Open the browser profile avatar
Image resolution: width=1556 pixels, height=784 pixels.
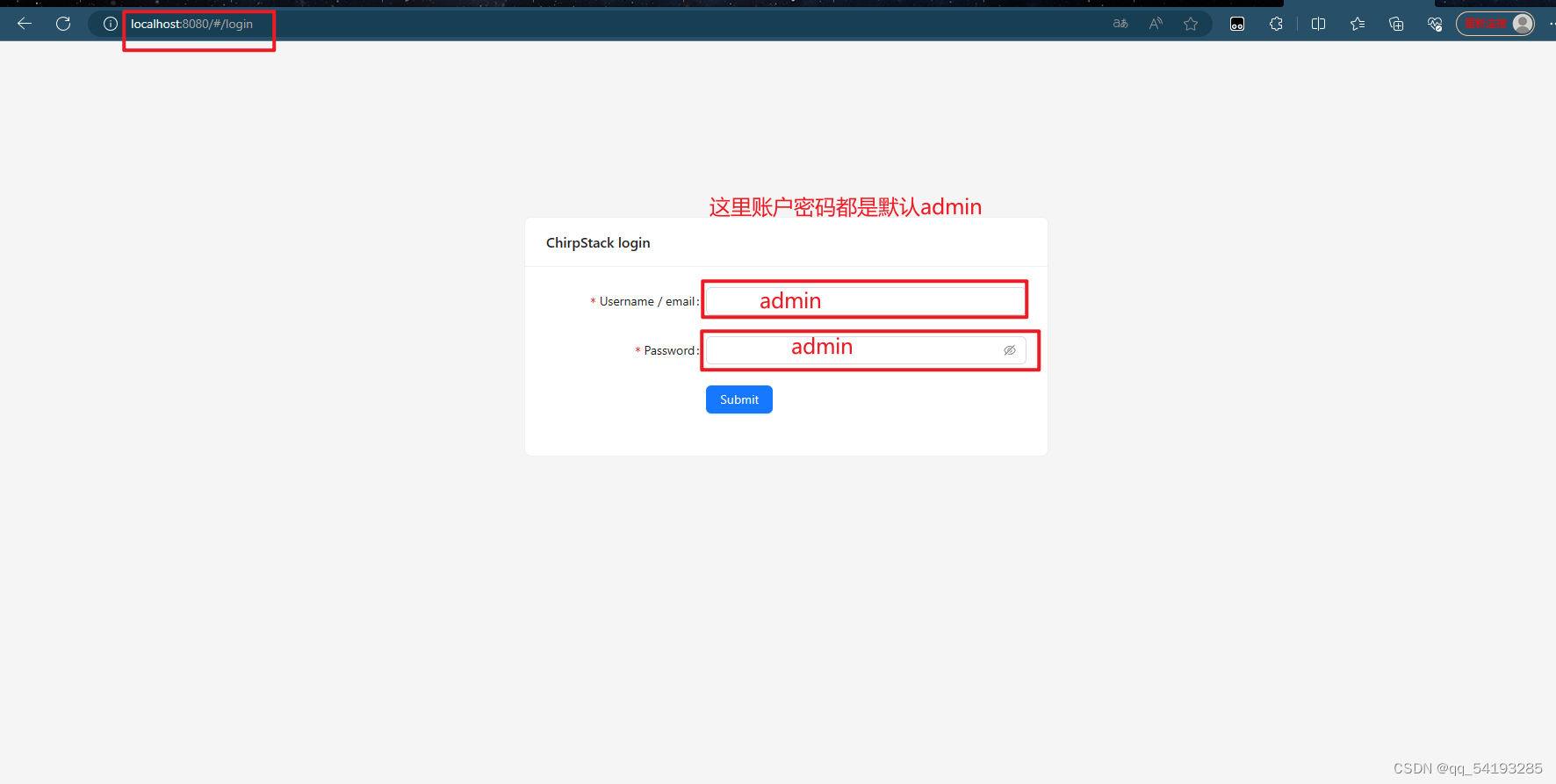click(x=1523, y=24)
